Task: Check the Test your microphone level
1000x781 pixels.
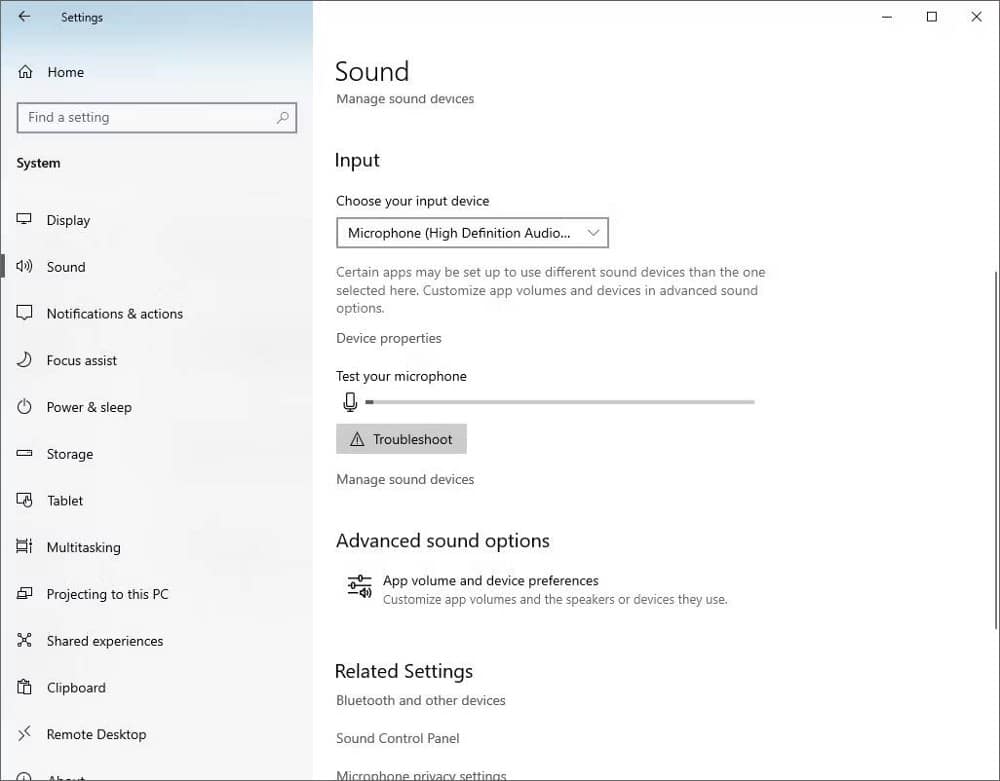Action: tap(558, 402)
